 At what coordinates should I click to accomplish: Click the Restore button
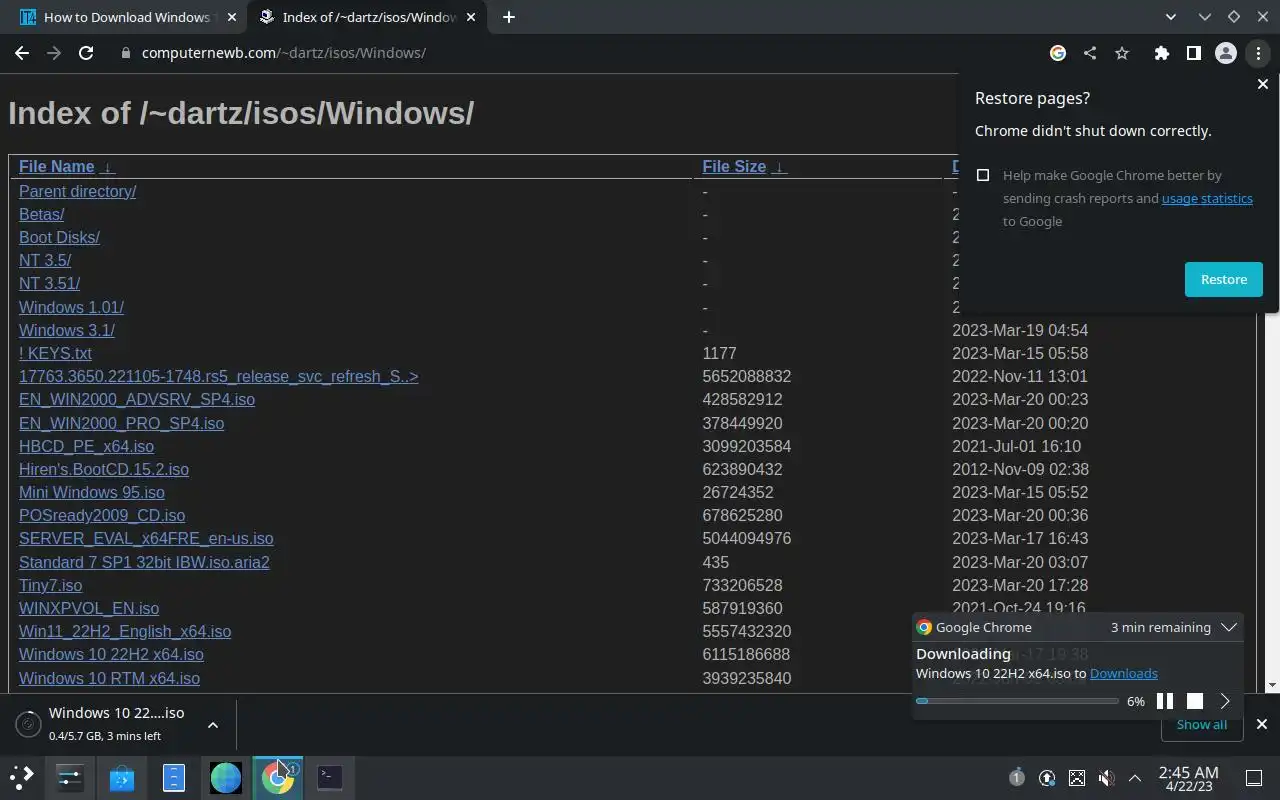(1224, 279)
